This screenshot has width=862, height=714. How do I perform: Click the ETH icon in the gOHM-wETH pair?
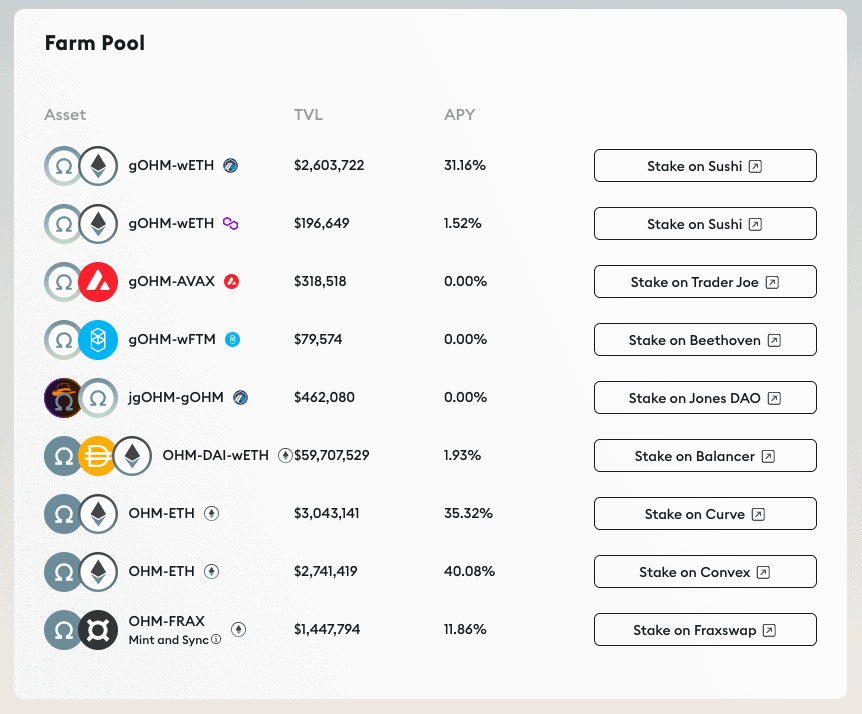(x=97, y=166)
